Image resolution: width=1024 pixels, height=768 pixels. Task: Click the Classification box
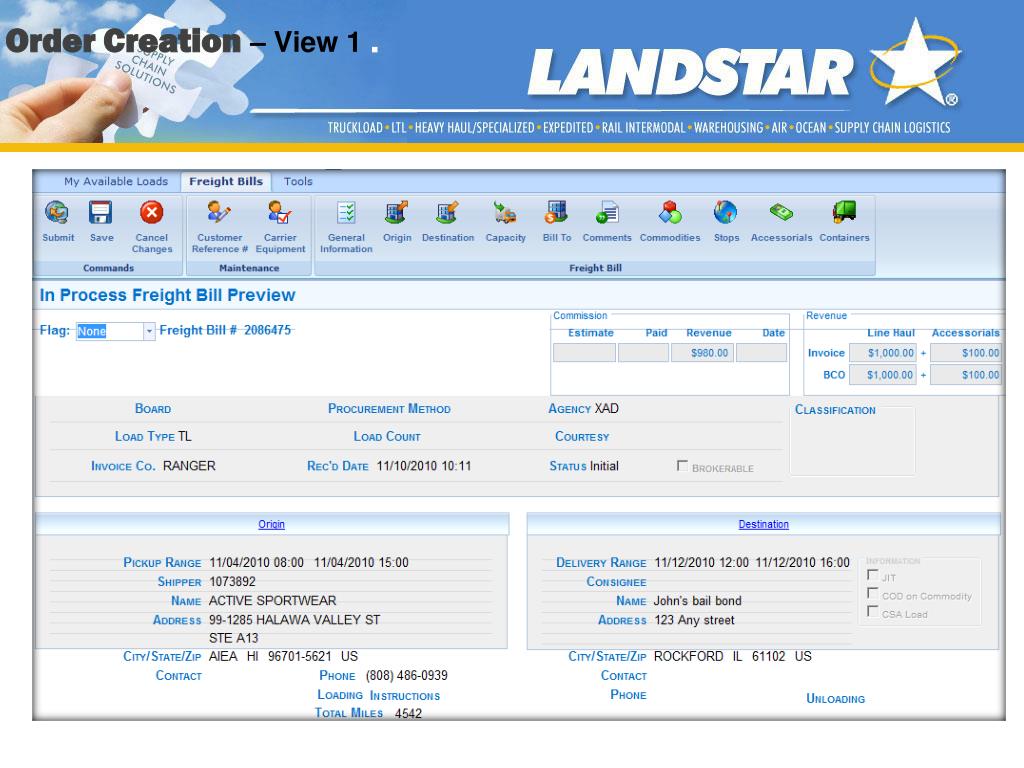coord(852,441)
